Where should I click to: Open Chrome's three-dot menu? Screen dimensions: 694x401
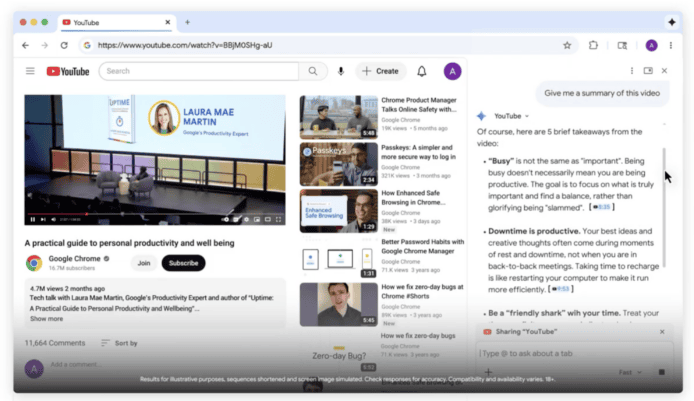(x=671, y=45)
